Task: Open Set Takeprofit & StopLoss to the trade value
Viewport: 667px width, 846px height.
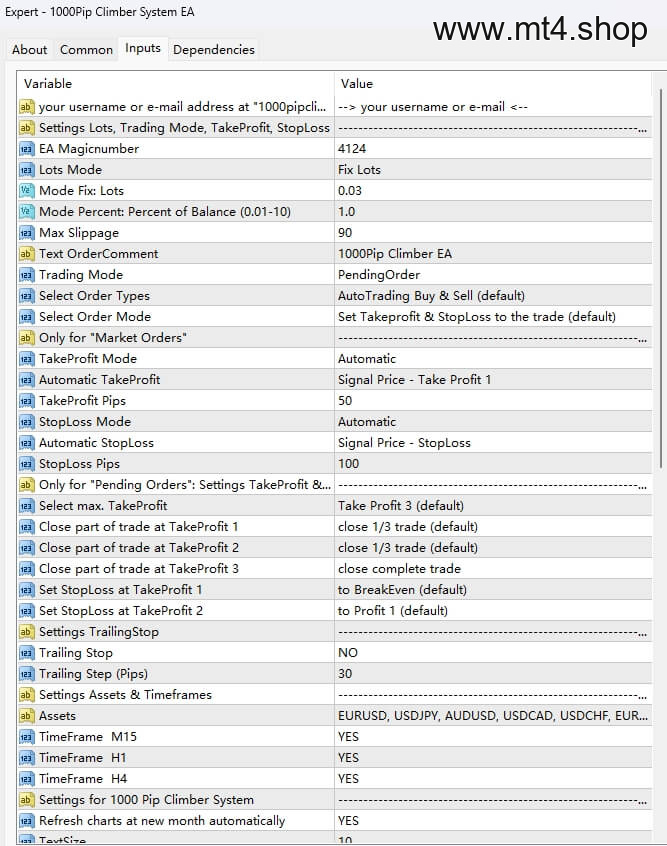Action: (x=493, y=317)
